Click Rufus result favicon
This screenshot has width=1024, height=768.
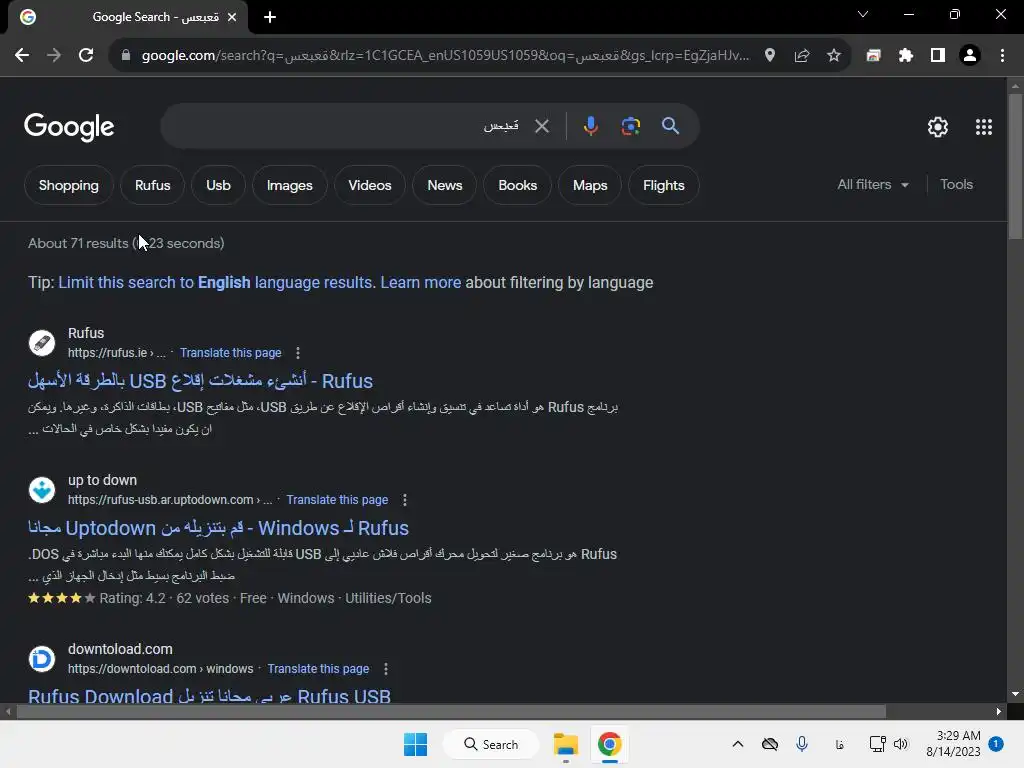pos(42,343)
